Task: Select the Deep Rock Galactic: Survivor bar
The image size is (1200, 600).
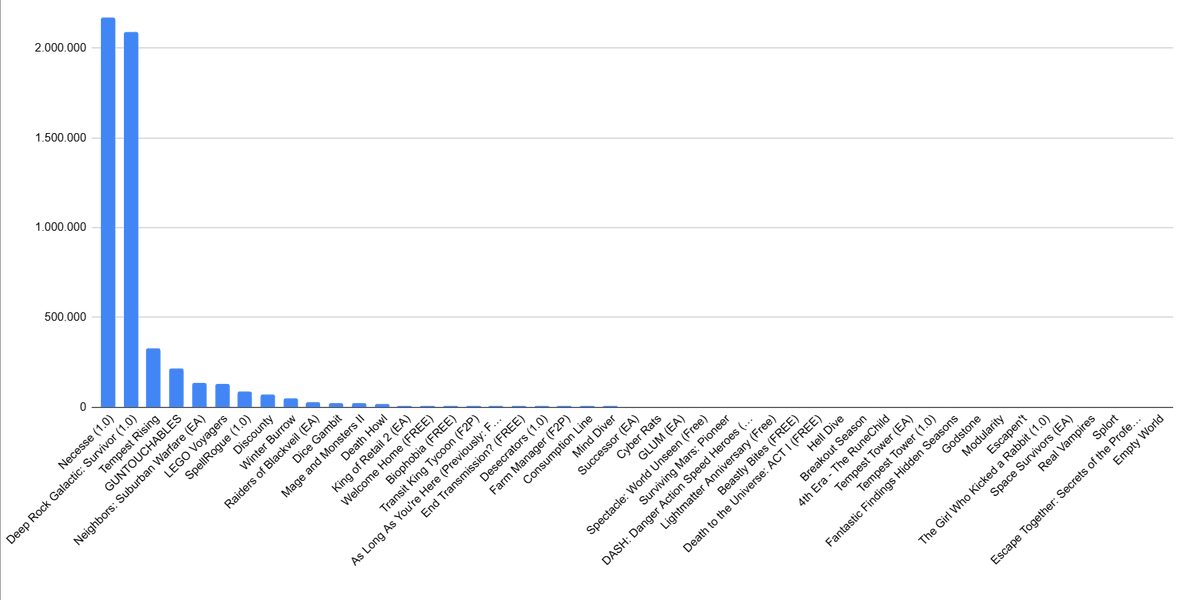Action: click(131, 220)
